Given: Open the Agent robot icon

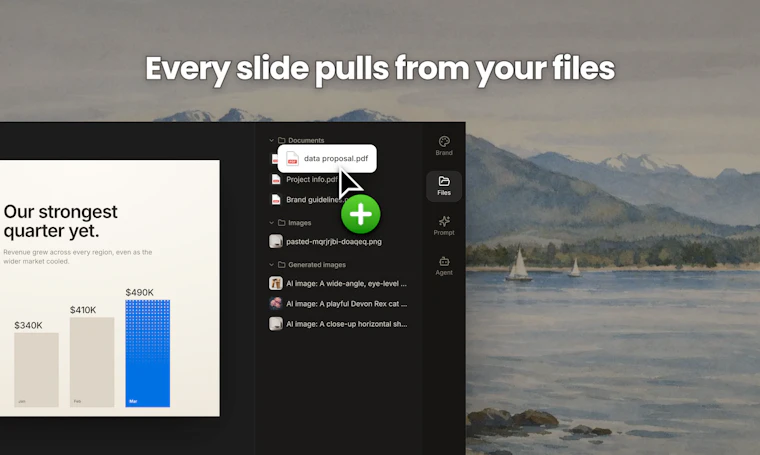Looking at the screenshot, I should tap(444, 262).
